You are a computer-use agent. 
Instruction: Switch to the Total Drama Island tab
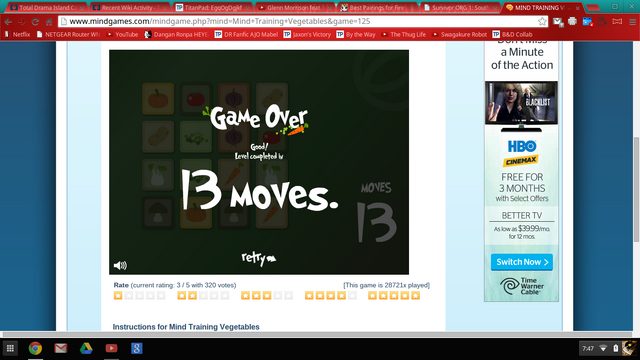(x=47, y=8)
